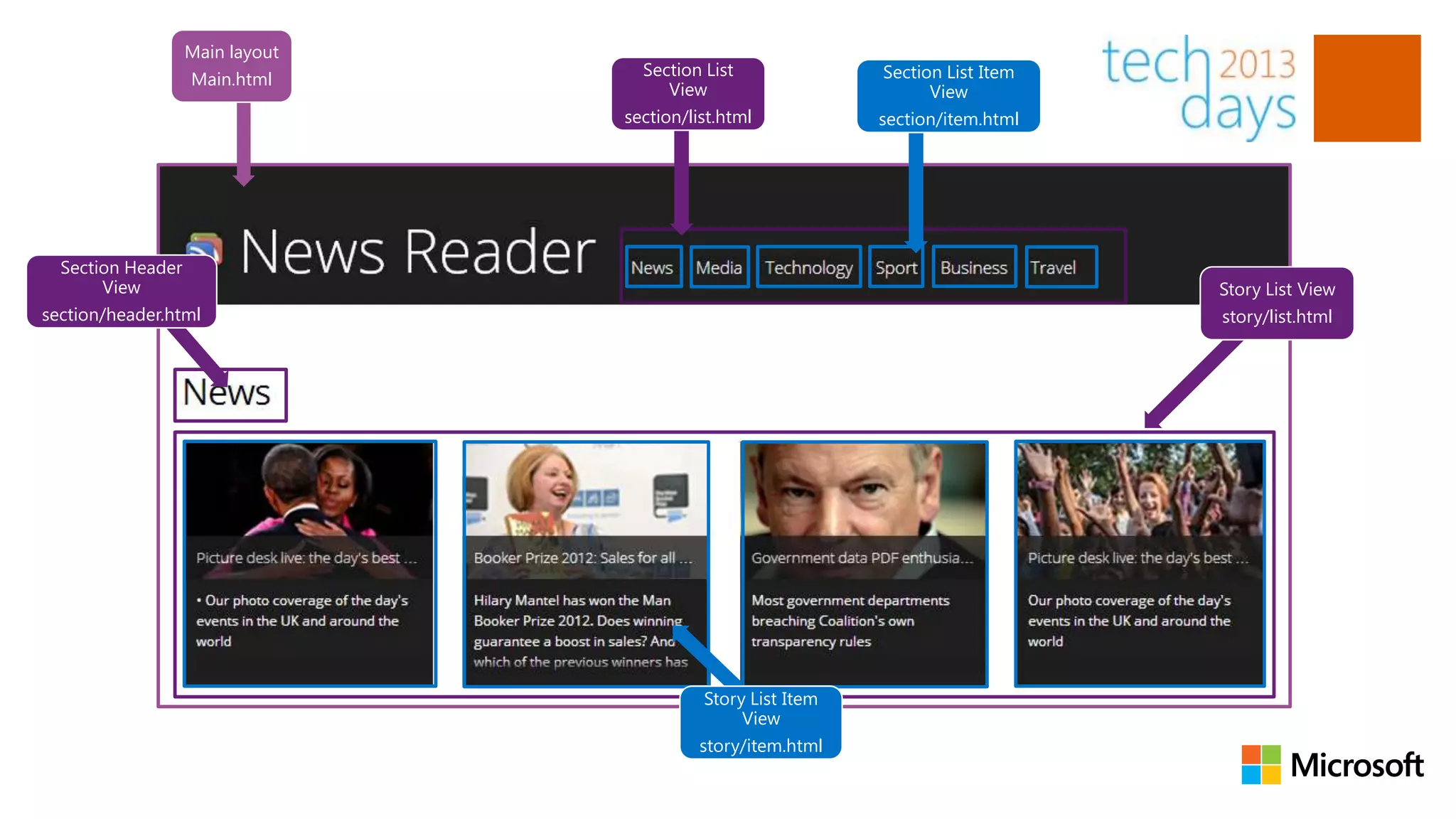This screenshot has height=819, width=1456.
Task: Click the Main layout Main.html label
Action: point(231,65)
